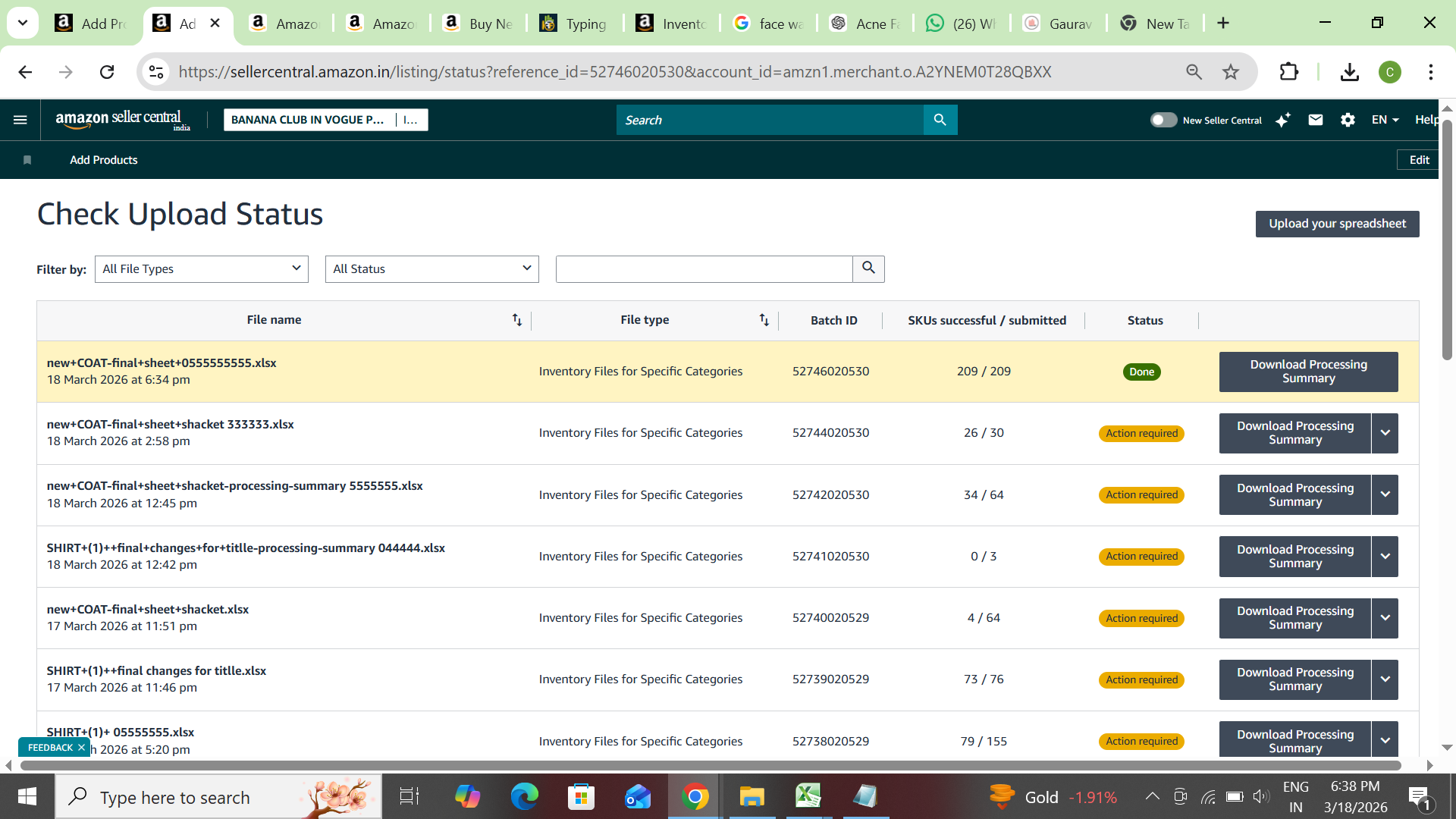Viewport: 1456px width, 819px height.
Task: Click the Seller Central search magnifier icon
Action: 940,120
